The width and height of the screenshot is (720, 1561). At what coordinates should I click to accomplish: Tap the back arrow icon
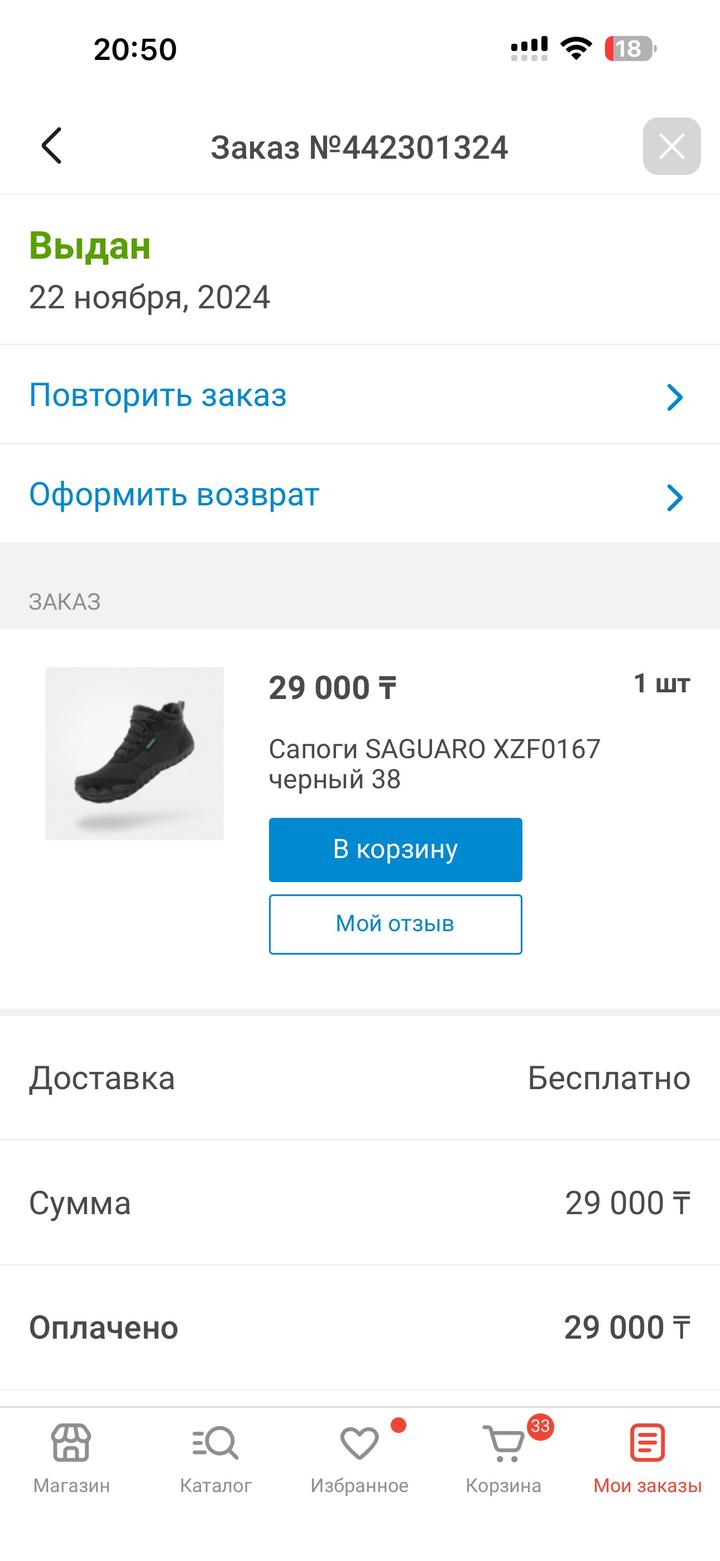52,146
